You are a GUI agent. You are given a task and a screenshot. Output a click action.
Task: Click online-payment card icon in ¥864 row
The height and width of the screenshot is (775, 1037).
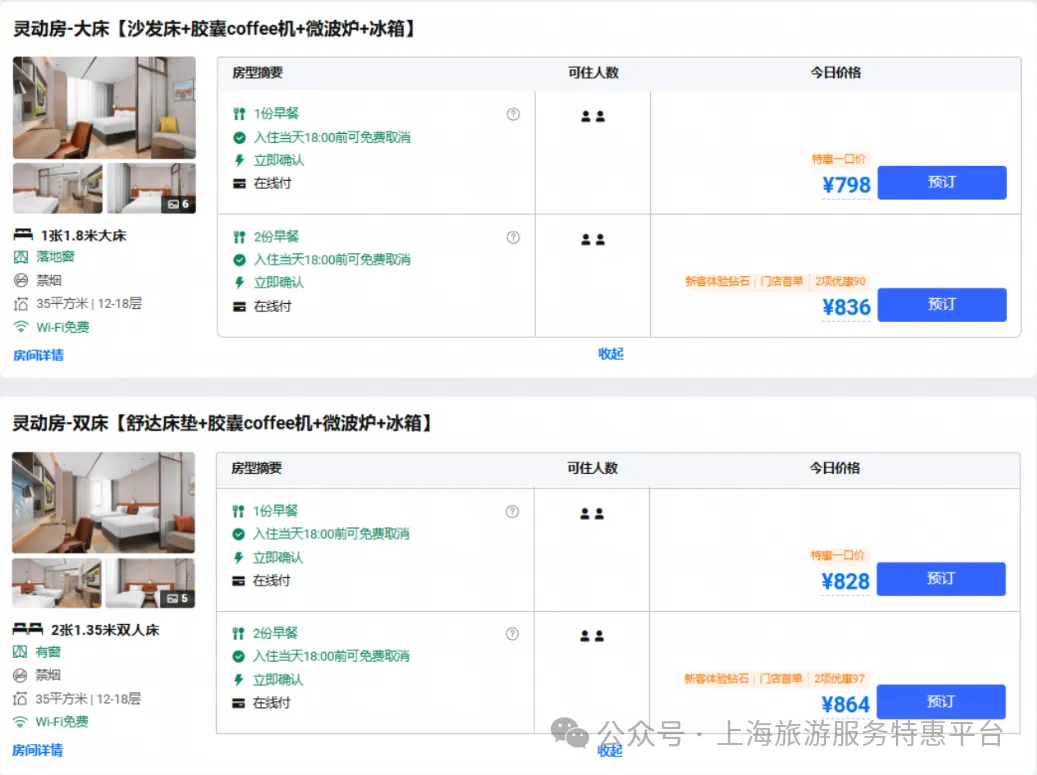pos(238,704)
